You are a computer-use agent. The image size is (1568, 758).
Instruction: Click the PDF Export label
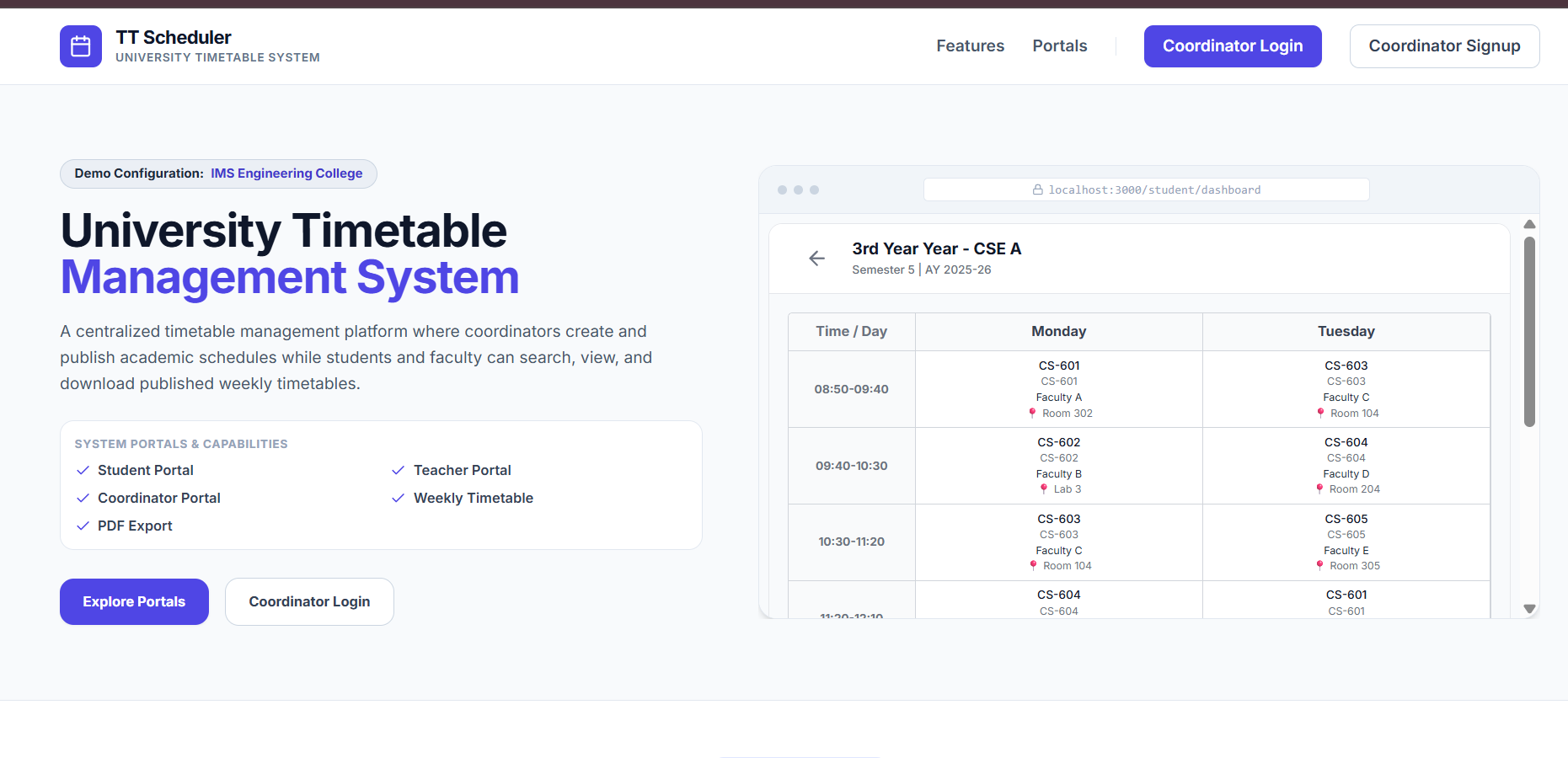tap(135, 526)
